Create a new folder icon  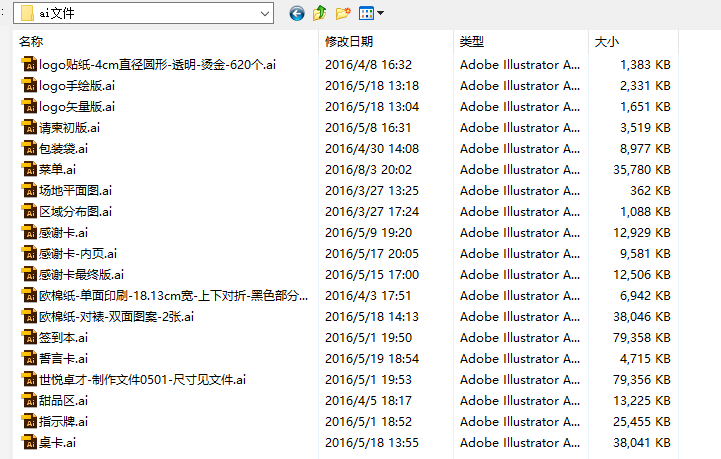(x=343, y=13)
